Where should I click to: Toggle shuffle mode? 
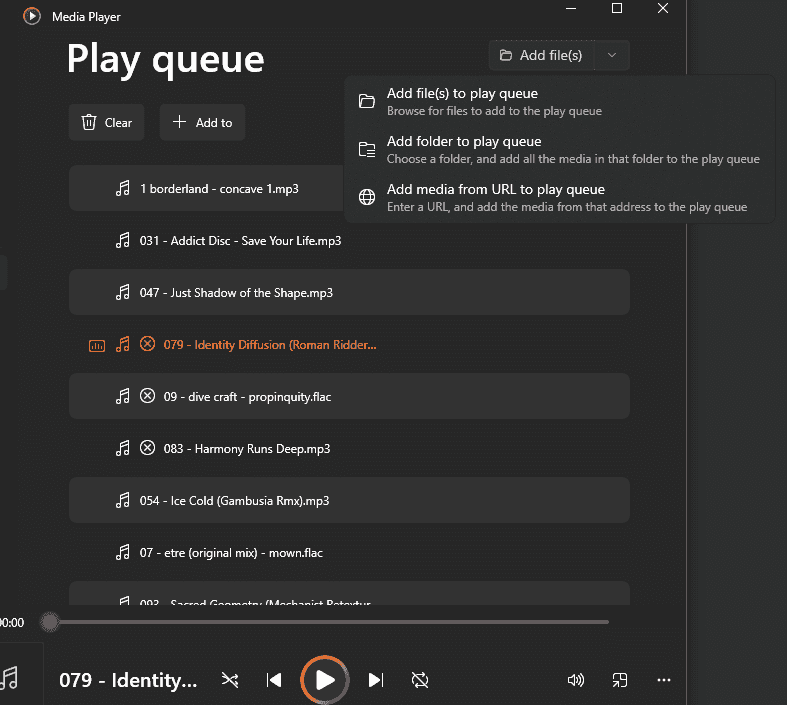230,680
